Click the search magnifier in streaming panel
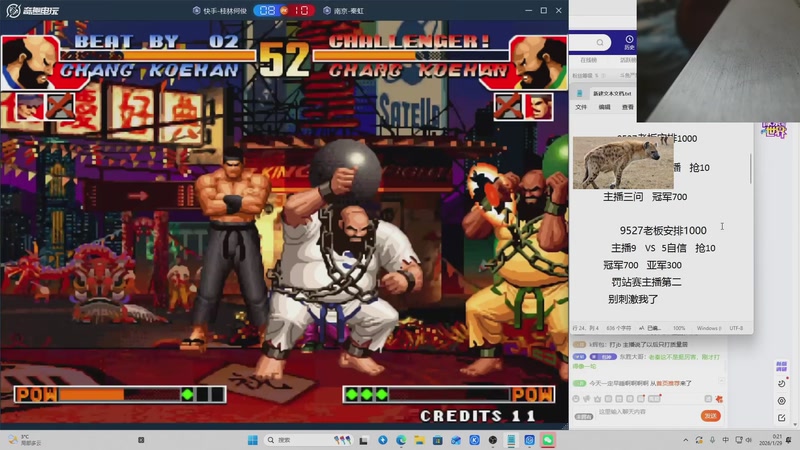This screenshot has height=450, width=800. 600,42
